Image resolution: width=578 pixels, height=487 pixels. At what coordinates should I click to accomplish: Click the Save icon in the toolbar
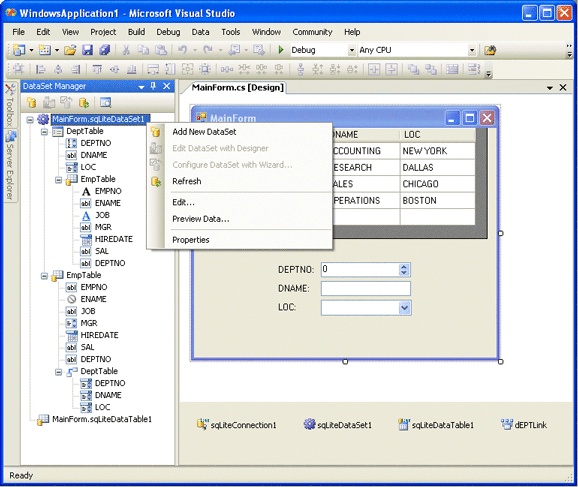(x=87, y=50)
